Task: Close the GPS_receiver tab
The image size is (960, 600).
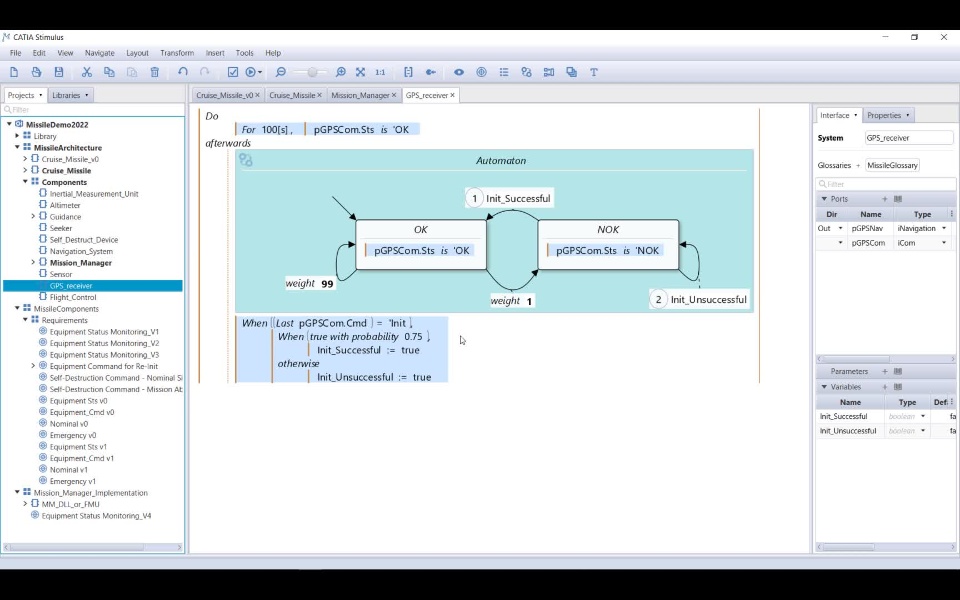Action: 452,95
